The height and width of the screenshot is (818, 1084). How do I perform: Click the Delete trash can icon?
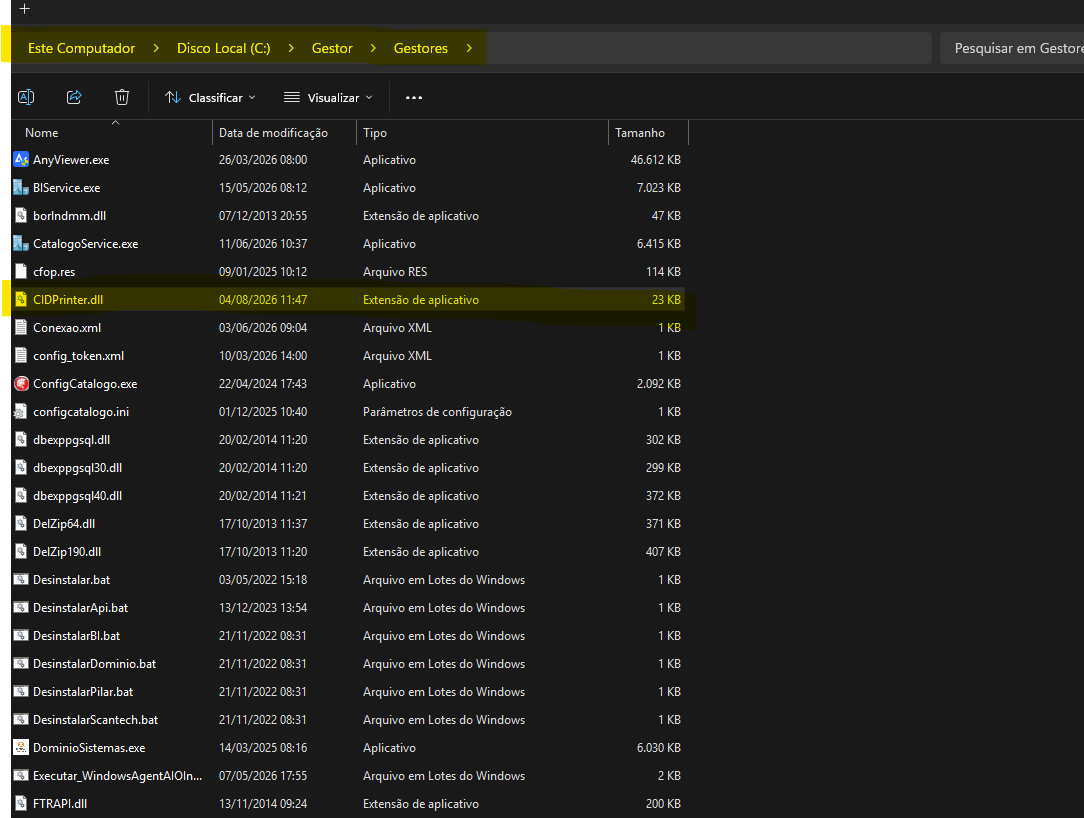122,97
